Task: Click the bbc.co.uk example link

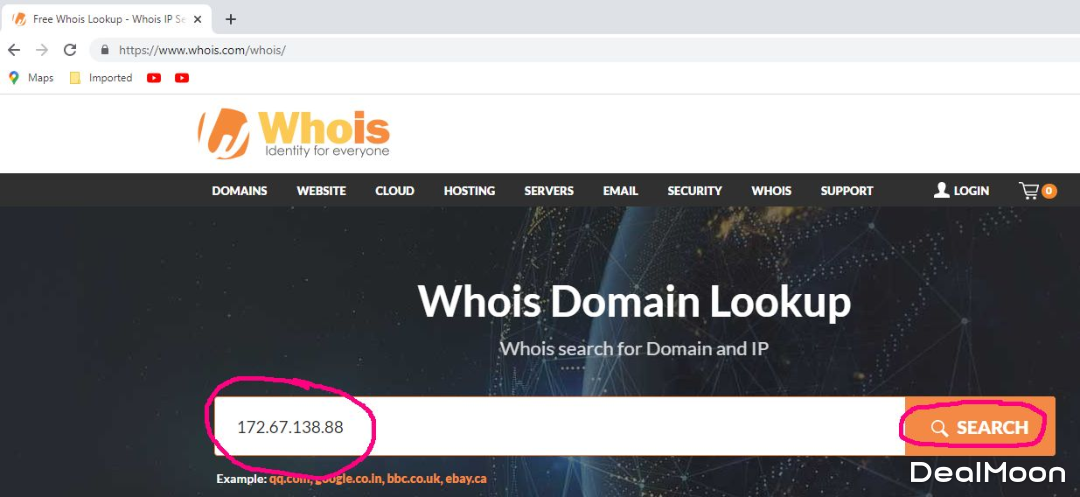Action: click(x=414, y=479)
